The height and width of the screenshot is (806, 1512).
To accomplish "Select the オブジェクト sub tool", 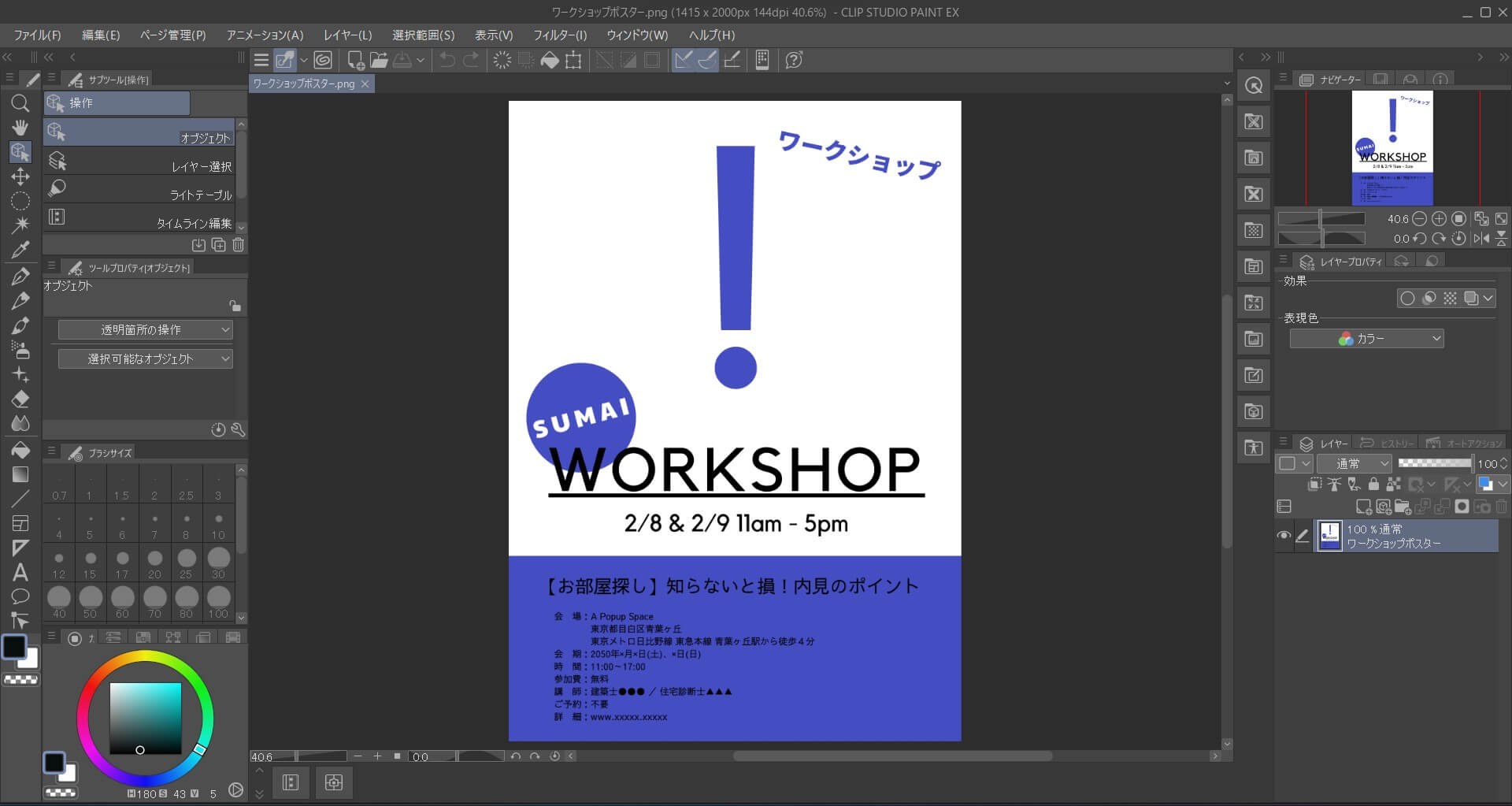I will (x=139, y=132).
